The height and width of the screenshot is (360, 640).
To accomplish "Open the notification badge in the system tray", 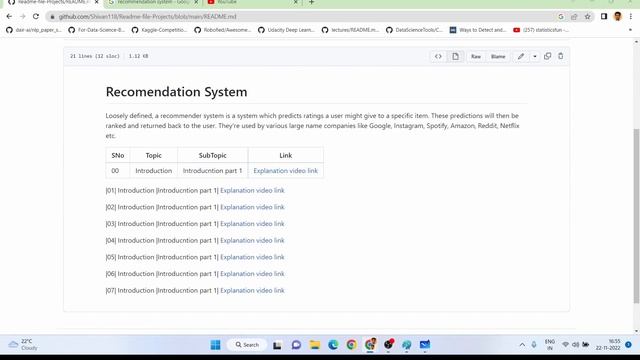I will tap(628, 344).
